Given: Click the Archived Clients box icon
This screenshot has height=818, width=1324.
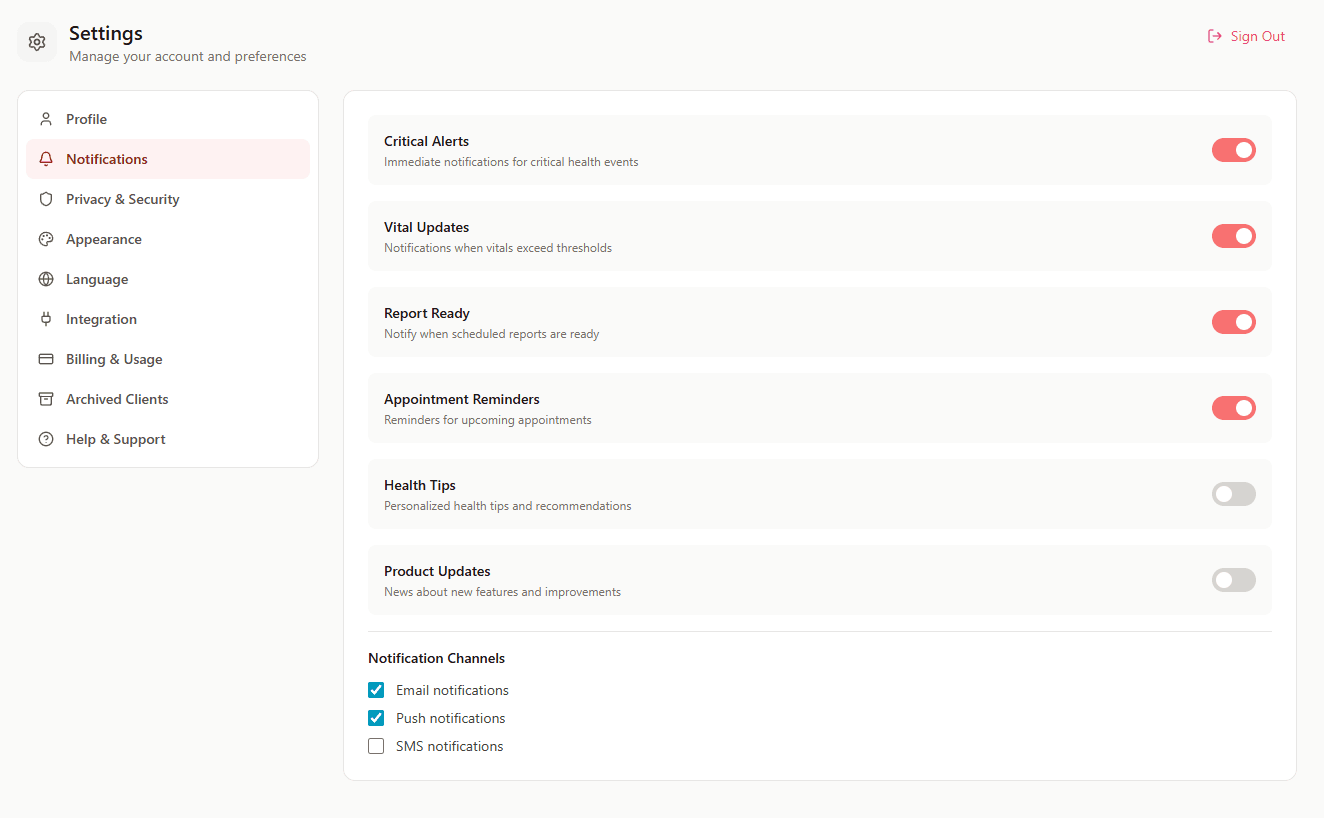Looking at the screenshot, I should (x=46, y=399).
